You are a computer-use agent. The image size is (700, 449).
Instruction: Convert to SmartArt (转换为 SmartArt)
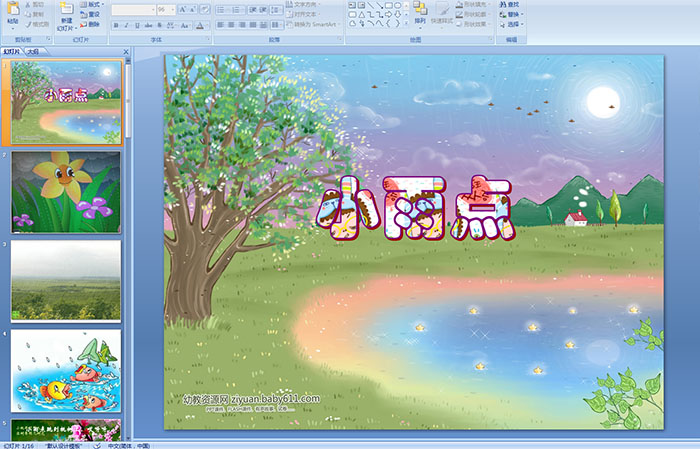[x=314, y=24]
